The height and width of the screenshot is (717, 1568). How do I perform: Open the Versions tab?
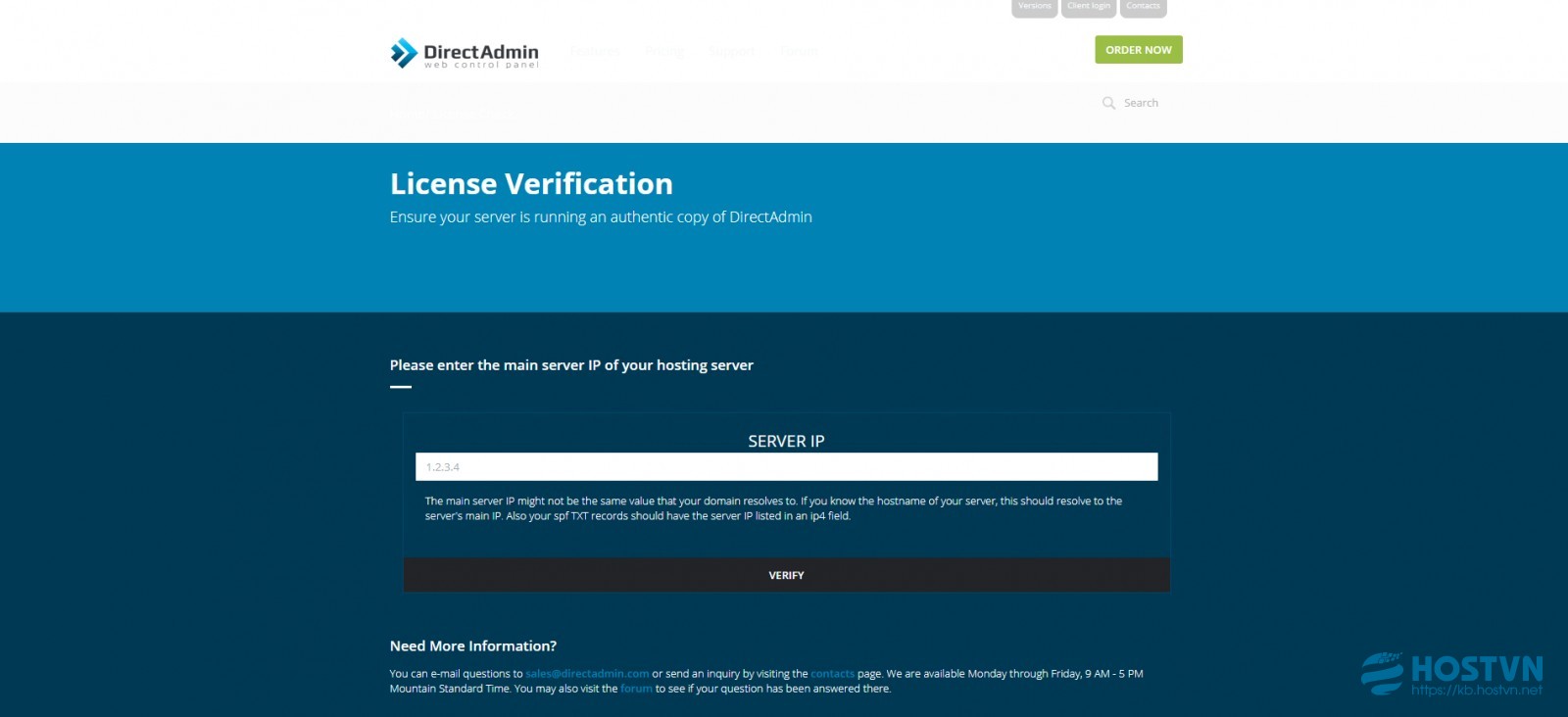1034,8
